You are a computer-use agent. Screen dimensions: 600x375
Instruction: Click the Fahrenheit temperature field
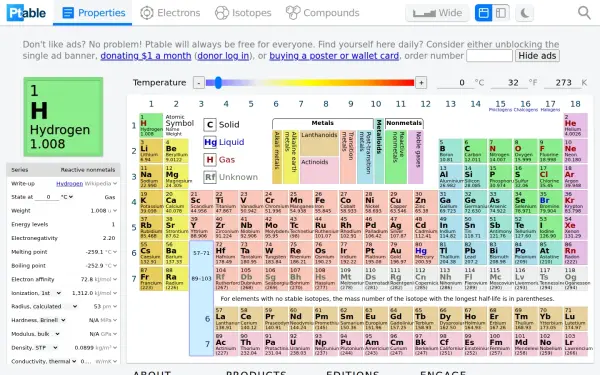[509, 83]
